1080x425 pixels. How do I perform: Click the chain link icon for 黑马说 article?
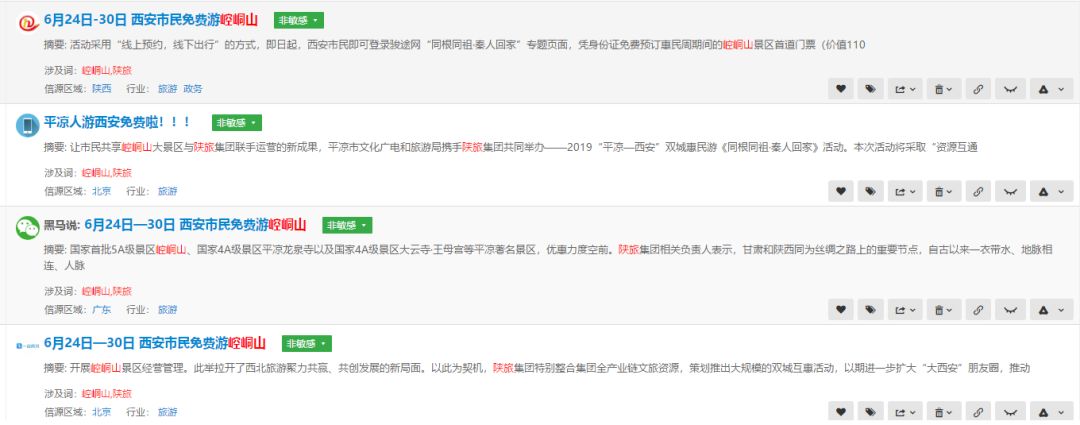(x=978, y=310)
